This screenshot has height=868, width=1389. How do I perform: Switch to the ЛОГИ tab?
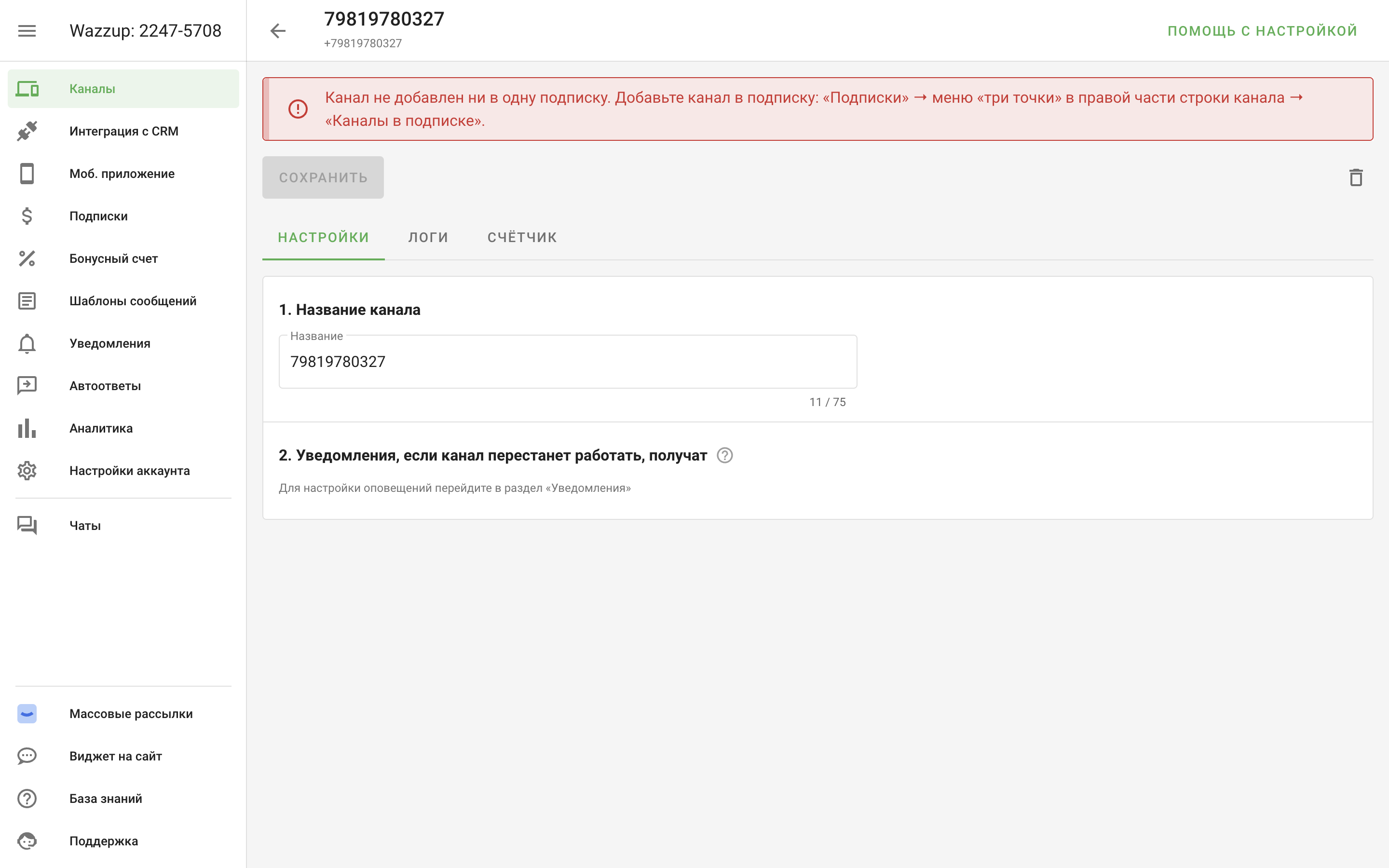(428, 238)
